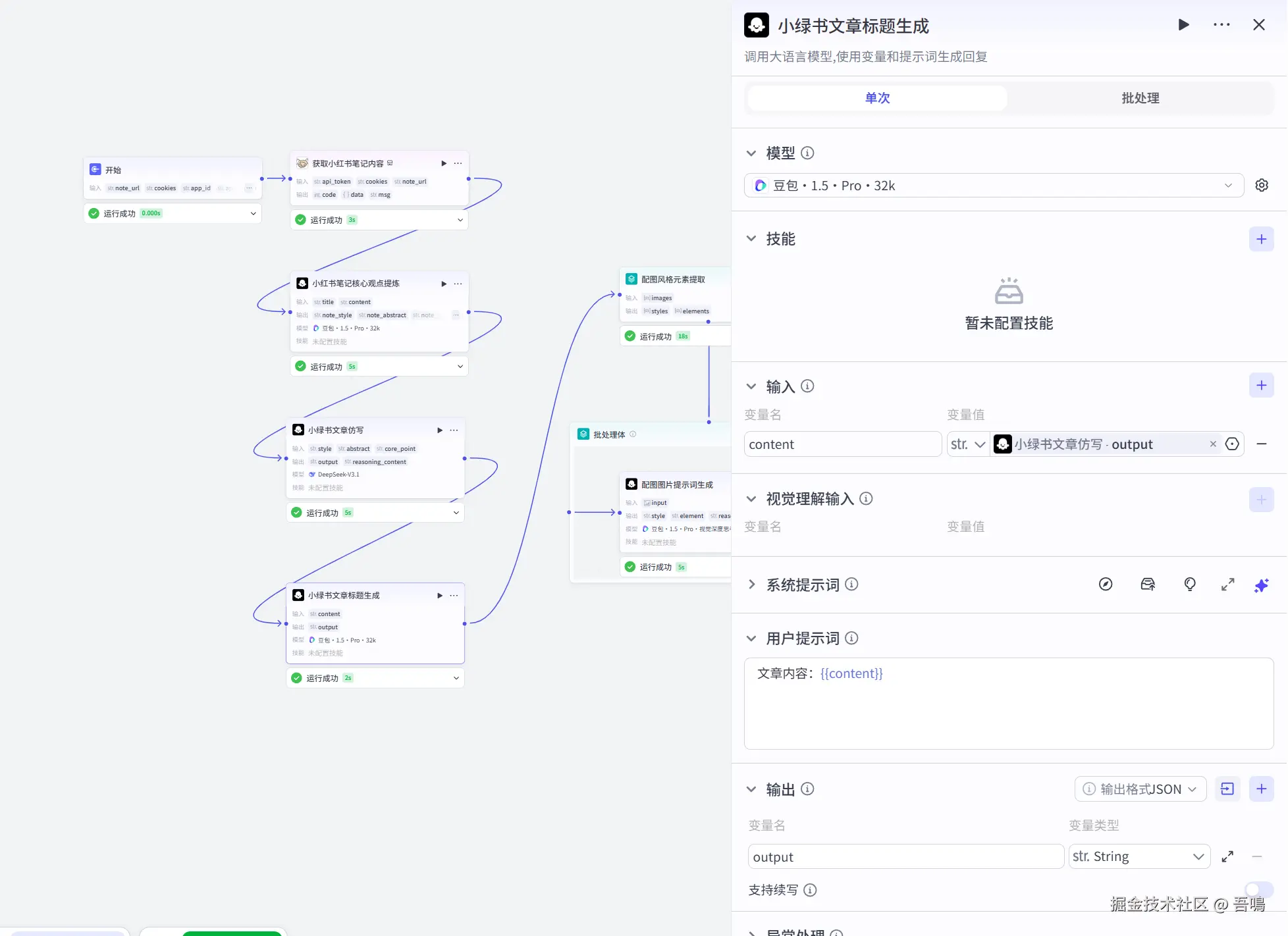Click the AI sparkle optimize prompt icon
The image size is (1288, 936).
click(x=1261, y=585)
